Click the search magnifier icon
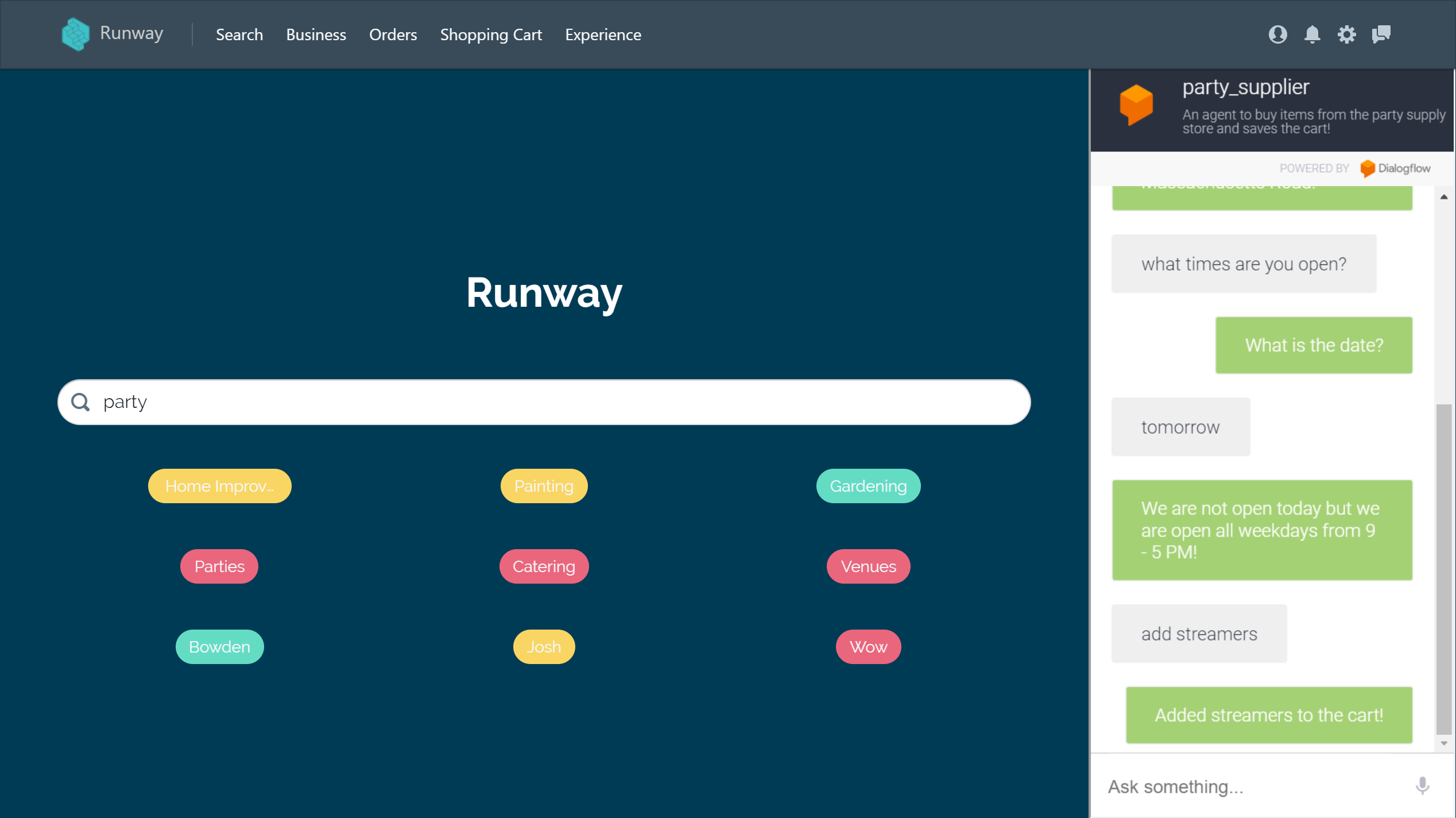 pyautogui.click(x=80, y=402)
